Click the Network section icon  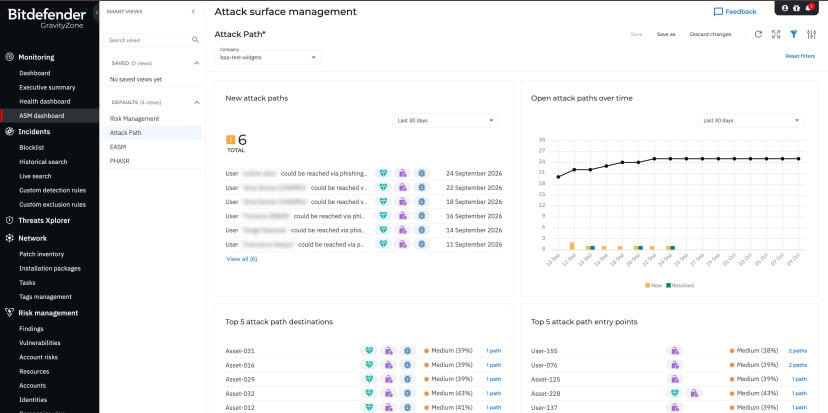coord(9,238)
